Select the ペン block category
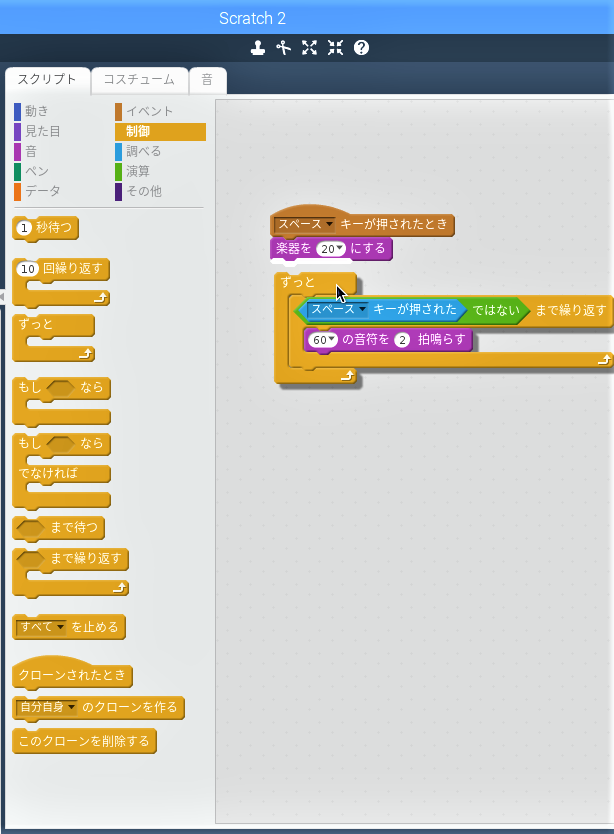Image resolution: width=614 pixels, height=834 pixels. point(37,171)
